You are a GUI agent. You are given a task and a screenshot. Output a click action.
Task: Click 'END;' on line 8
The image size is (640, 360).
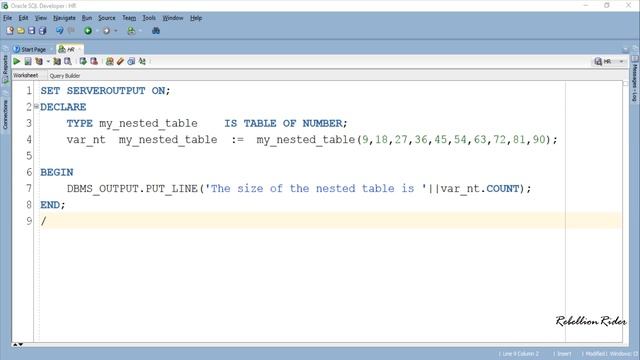53,205
